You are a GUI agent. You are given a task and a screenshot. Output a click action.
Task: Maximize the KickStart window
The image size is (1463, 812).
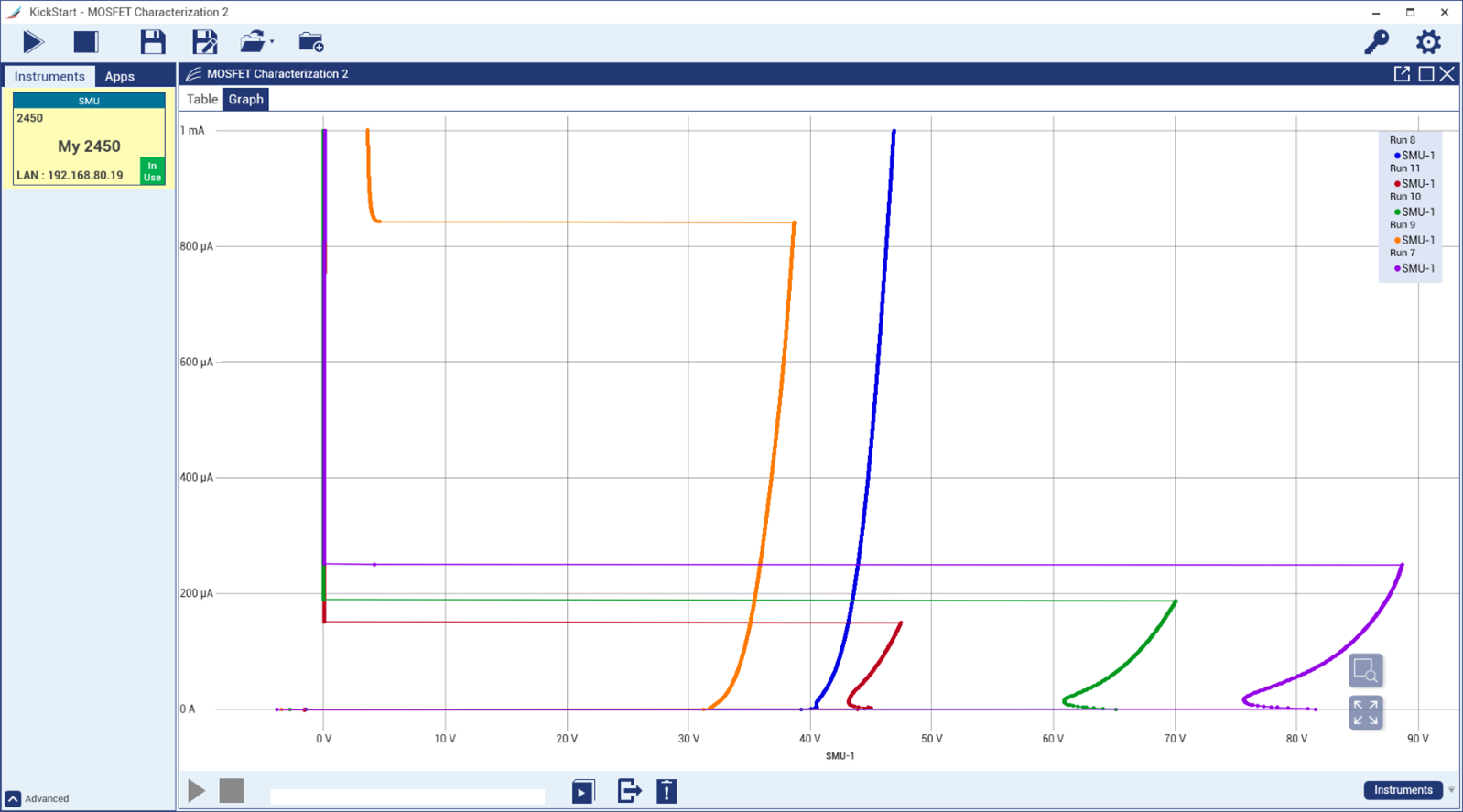pos(1410,13)
